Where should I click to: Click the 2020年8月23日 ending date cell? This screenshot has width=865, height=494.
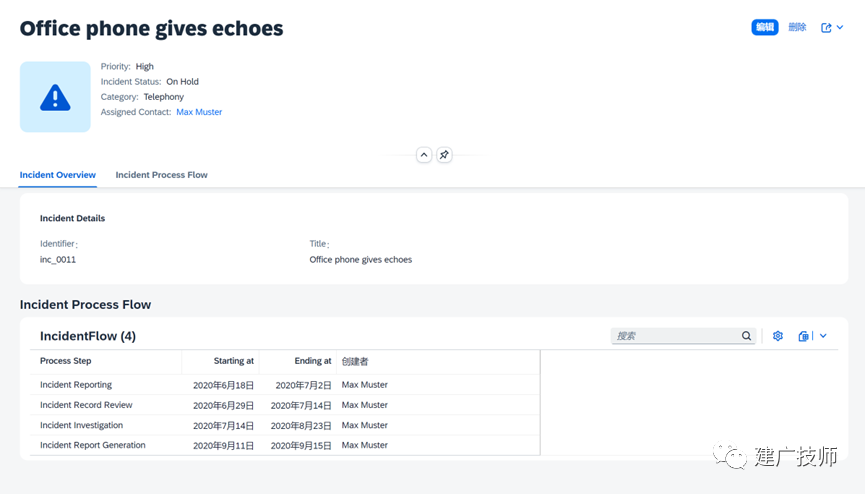(x=301, y=426)
